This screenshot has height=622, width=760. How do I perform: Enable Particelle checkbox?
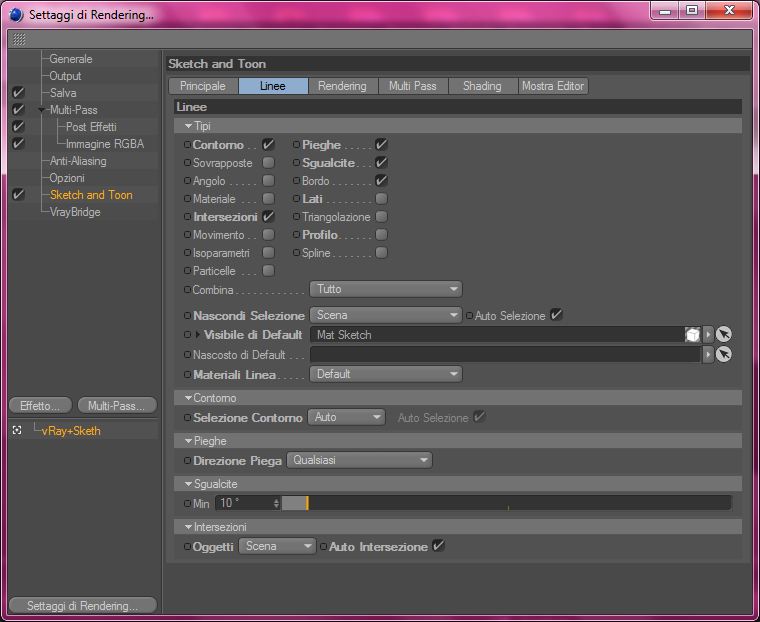268,270
